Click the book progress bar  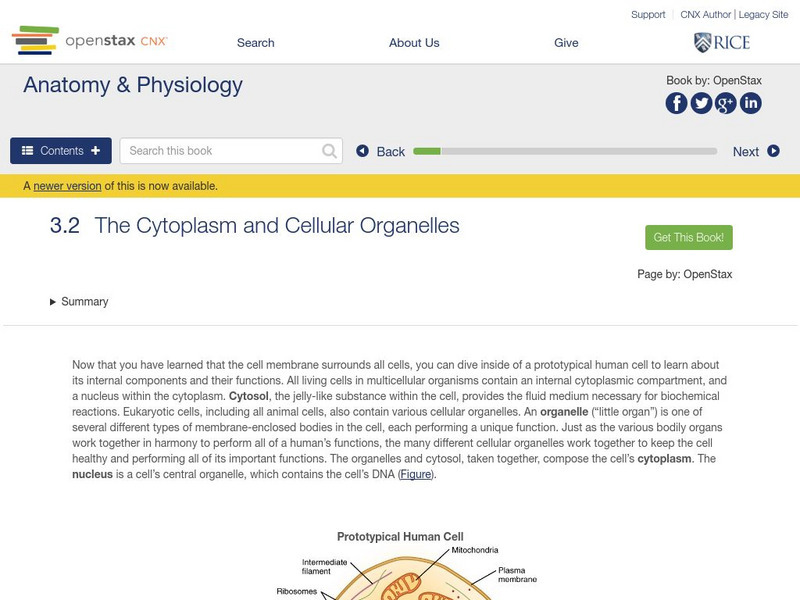(x=565, y=151)
